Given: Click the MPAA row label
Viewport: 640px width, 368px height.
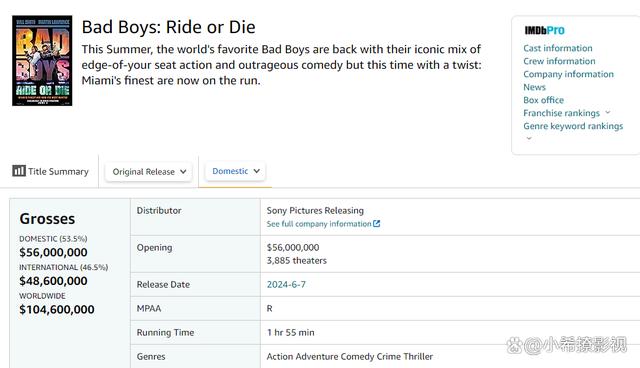Looking at the screenshot, I should [149, 308].
